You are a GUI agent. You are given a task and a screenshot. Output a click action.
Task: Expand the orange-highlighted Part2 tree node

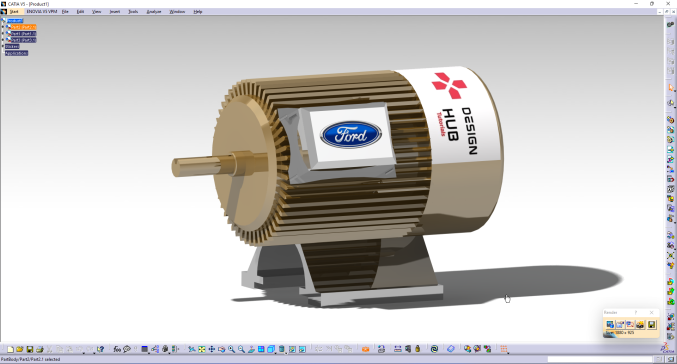(x=3, y=27)
